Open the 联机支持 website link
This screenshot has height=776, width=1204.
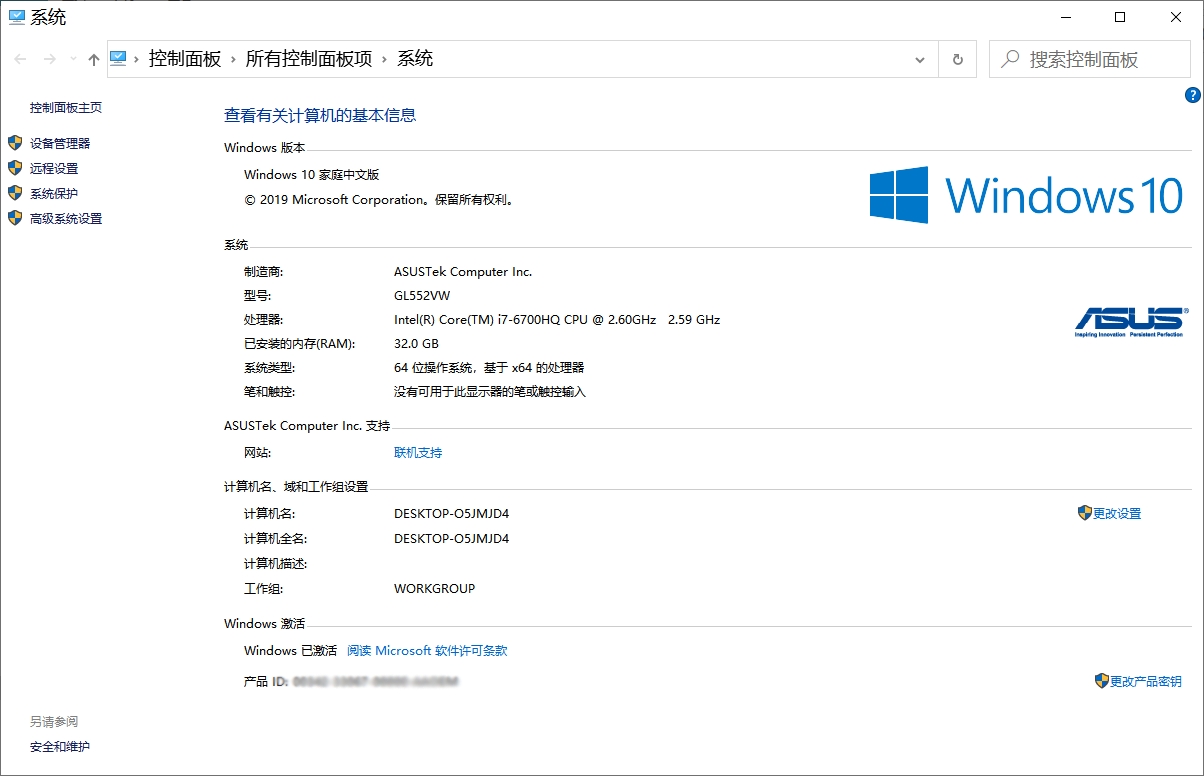tap(418, 453)
